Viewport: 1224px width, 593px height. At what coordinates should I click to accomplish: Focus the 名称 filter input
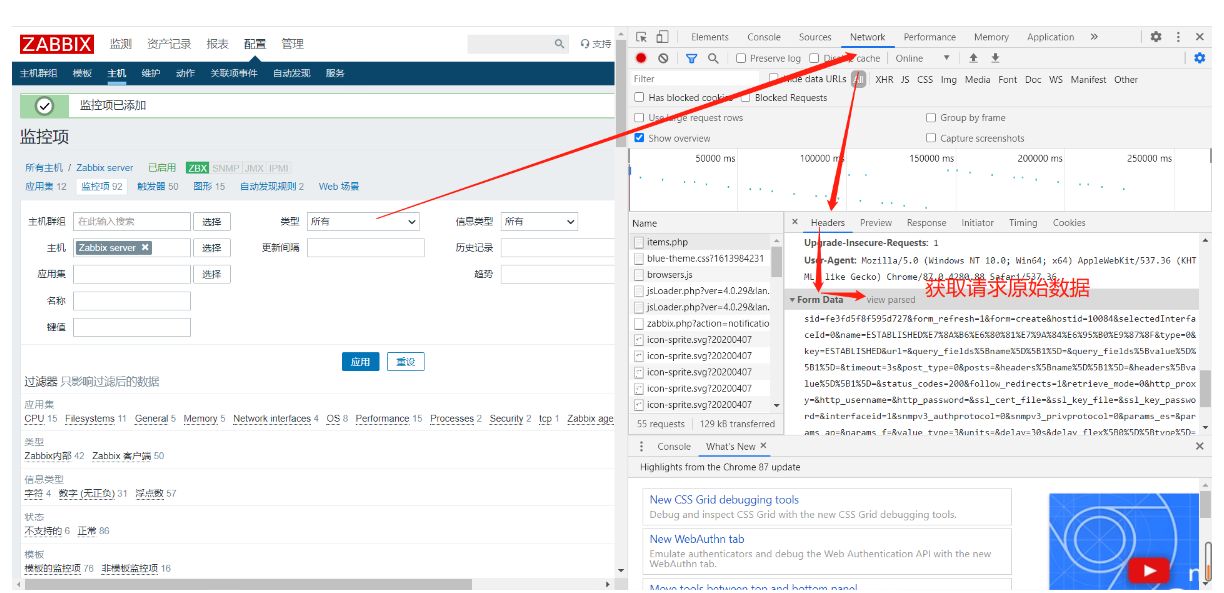pos(131,300)
